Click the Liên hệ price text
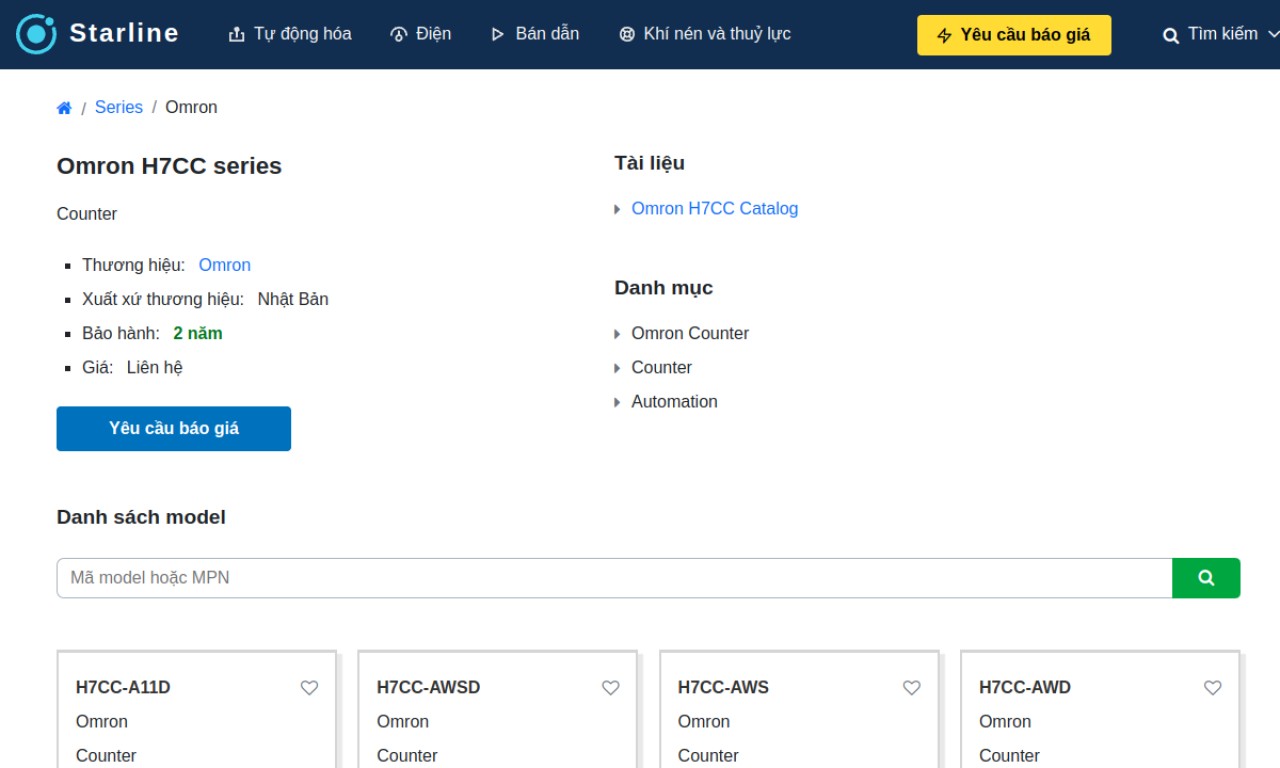The height and width of the screenshot is (768, 1280). [x=155, y=367]
